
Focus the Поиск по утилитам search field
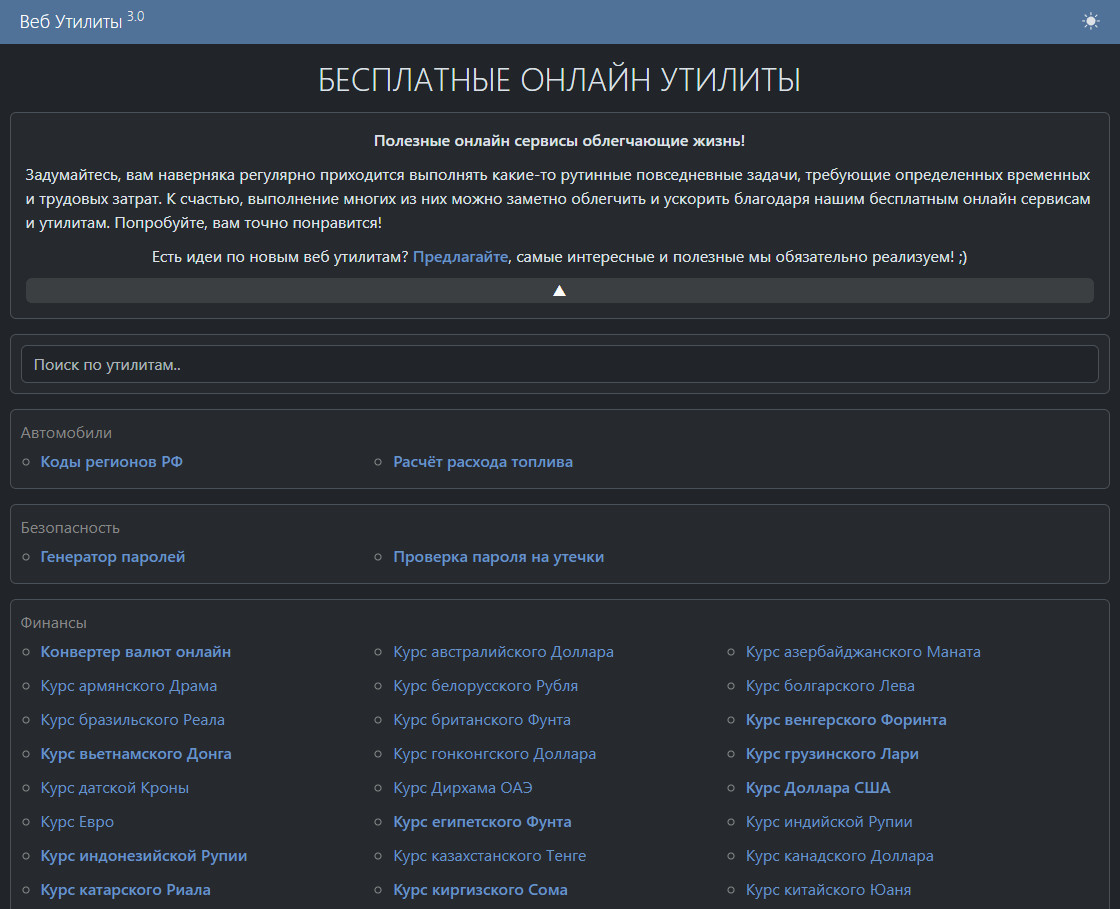click(x=559, y=364)
